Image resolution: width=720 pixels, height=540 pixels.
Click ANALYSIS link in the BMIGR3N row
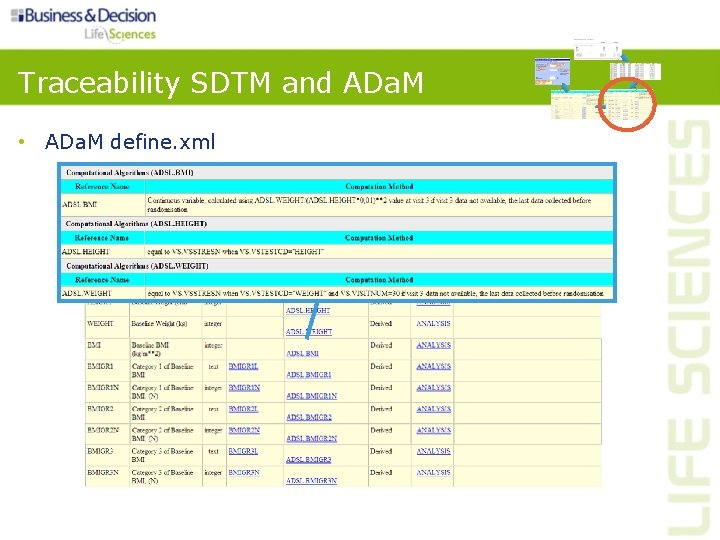pyautogui.click(x=433, y=472)
